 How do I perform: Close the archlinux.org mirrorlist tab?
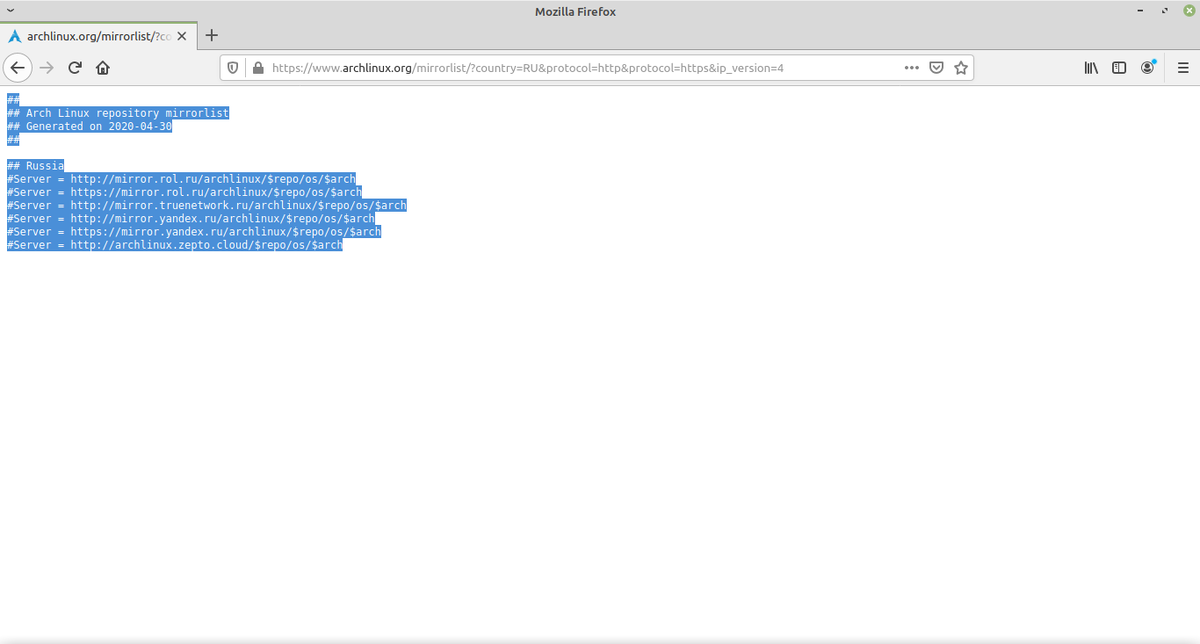click(x=181, y=36)
